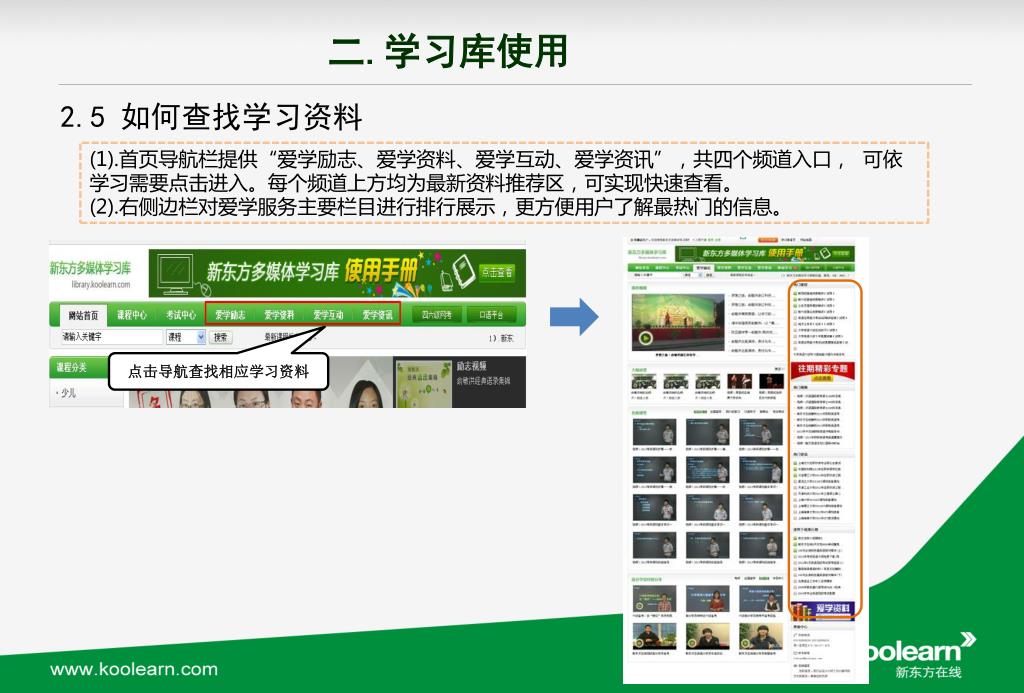Click the orange button atop the full-page screenshot
1024x693 pixels.
(767, 240)
